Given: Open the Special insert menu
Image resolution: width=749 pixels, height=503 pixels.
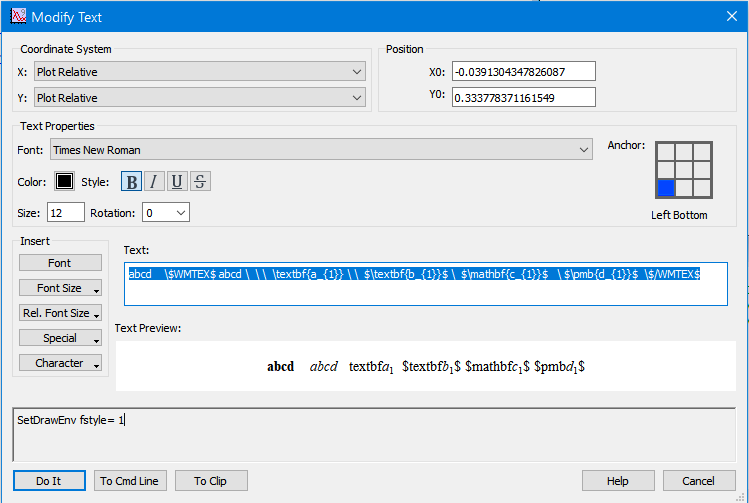Looking at the screenshot, I should point(60,338).
